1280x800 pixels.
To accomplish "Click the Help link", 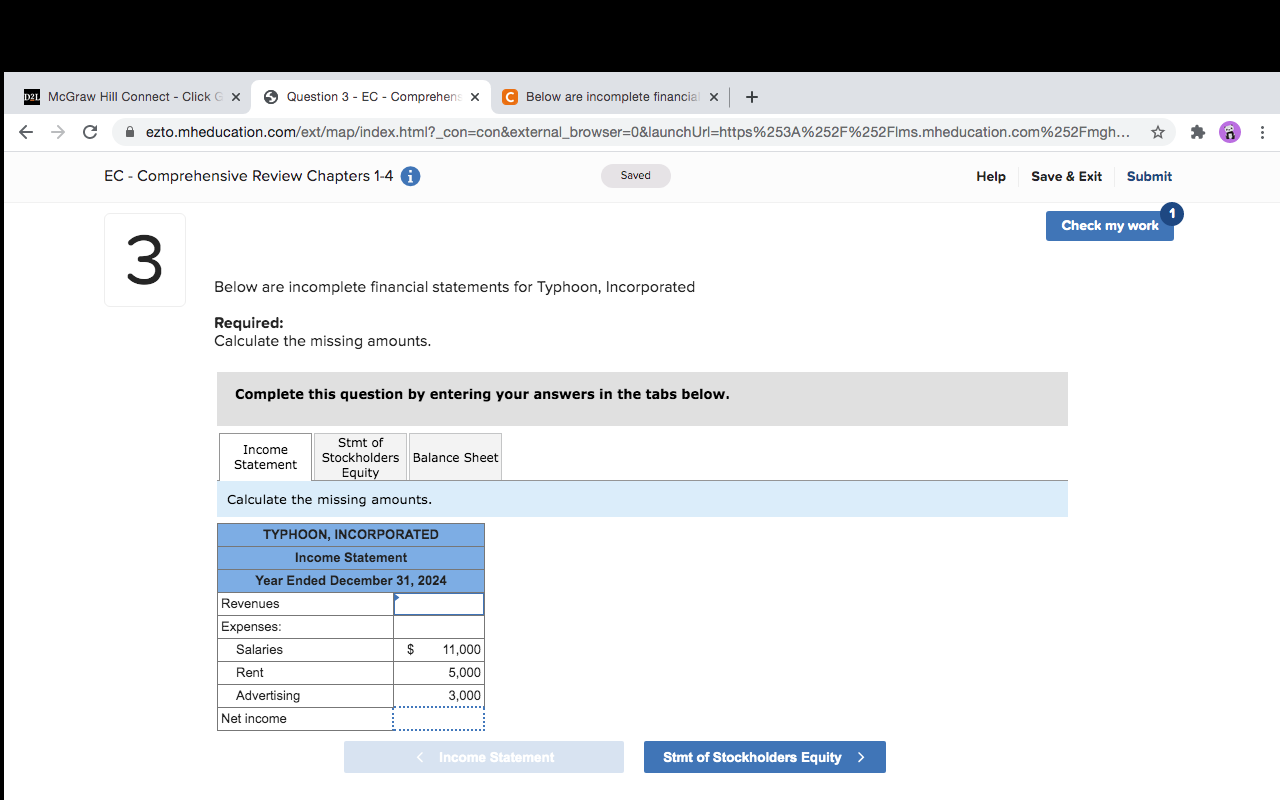I will click(x=991, y=176).
